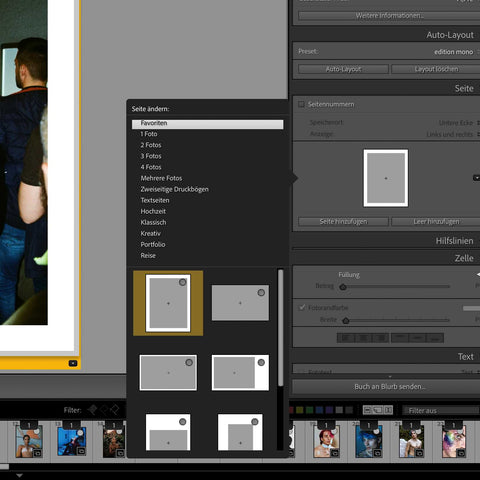
Task: Open the Fotorandfarbe color swatch
Action: pos(471,308)
